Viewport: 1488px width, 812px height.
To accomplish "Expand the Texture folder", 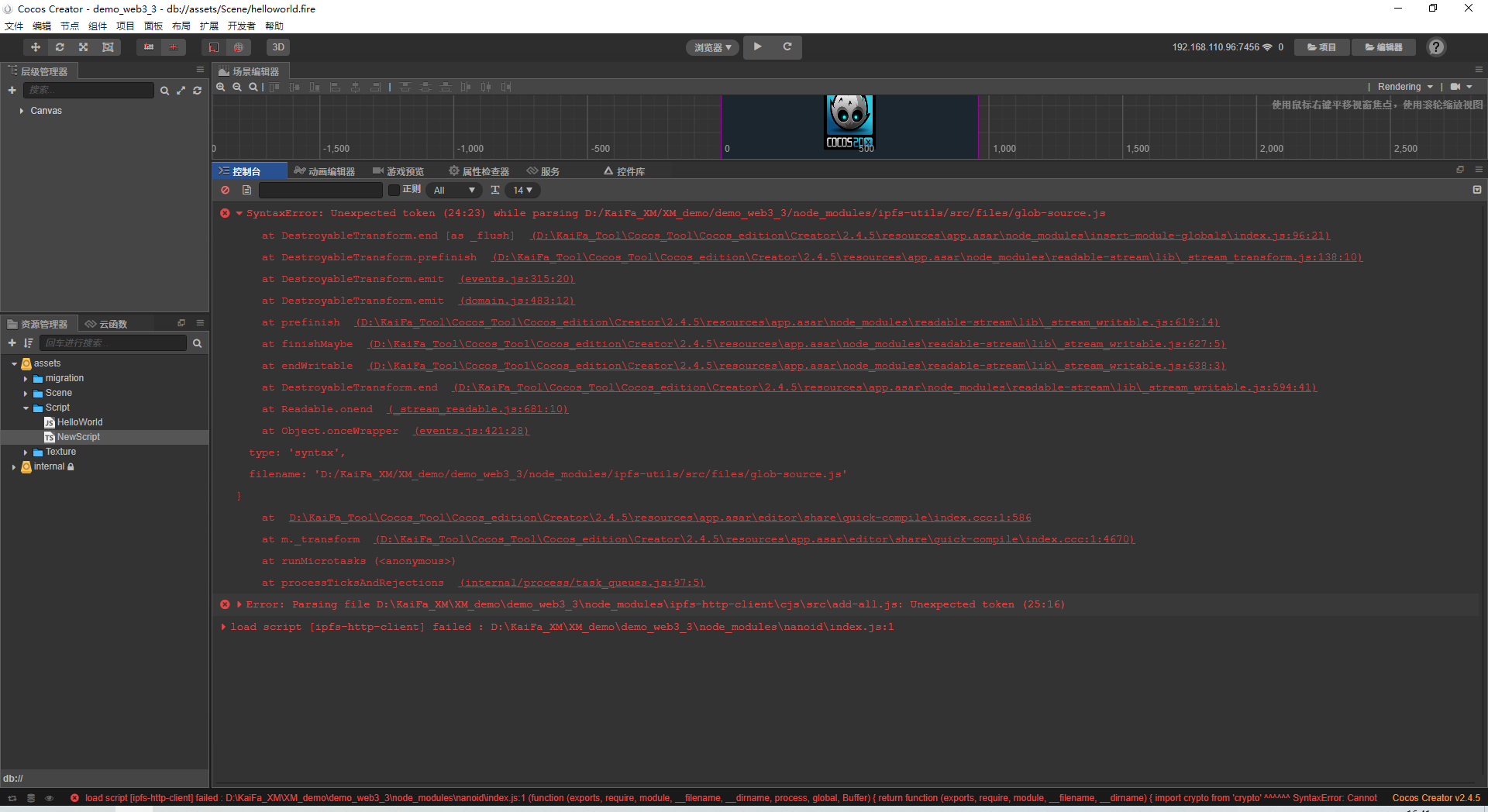I will point(26,452).
